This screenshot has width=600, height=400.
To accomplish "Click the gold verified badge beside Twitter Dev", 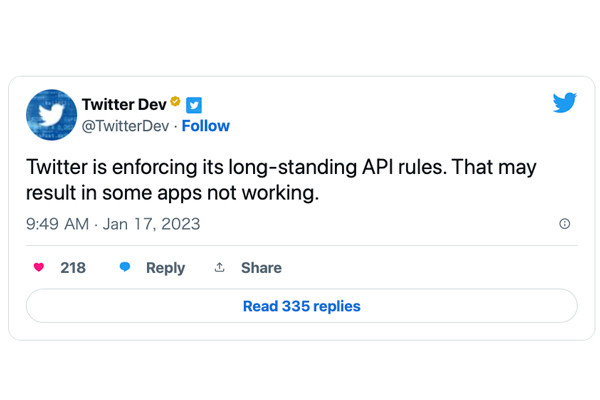I will (175, 101).
